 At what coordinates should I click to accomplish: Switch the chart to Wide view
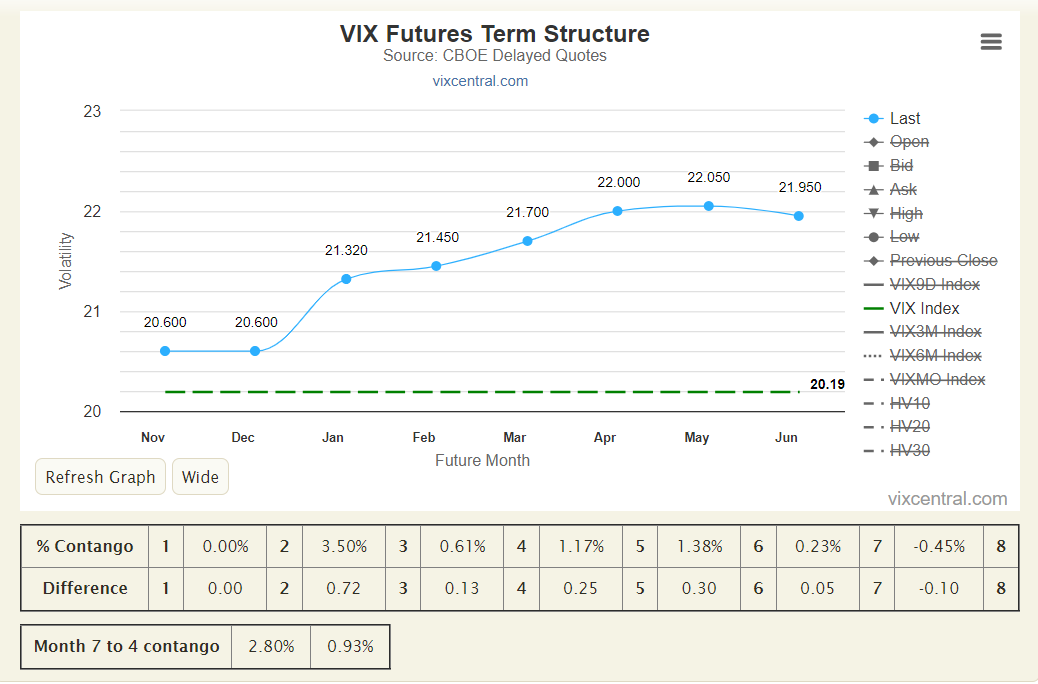click(x=200, y=477)
